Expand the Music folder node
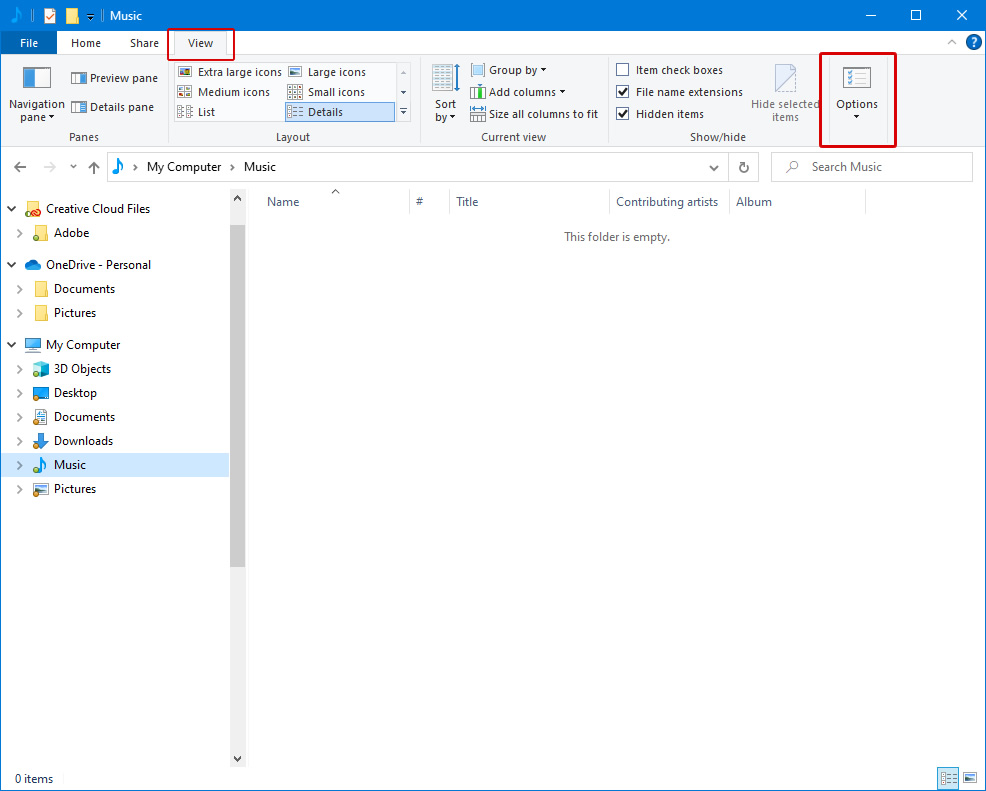 19,465
